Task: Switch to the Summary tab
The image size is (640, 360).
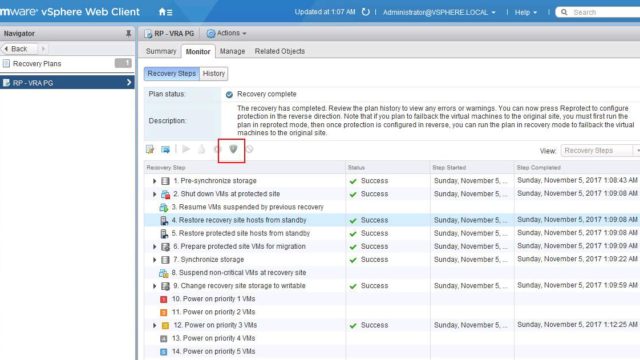Action: pos(161,51)
